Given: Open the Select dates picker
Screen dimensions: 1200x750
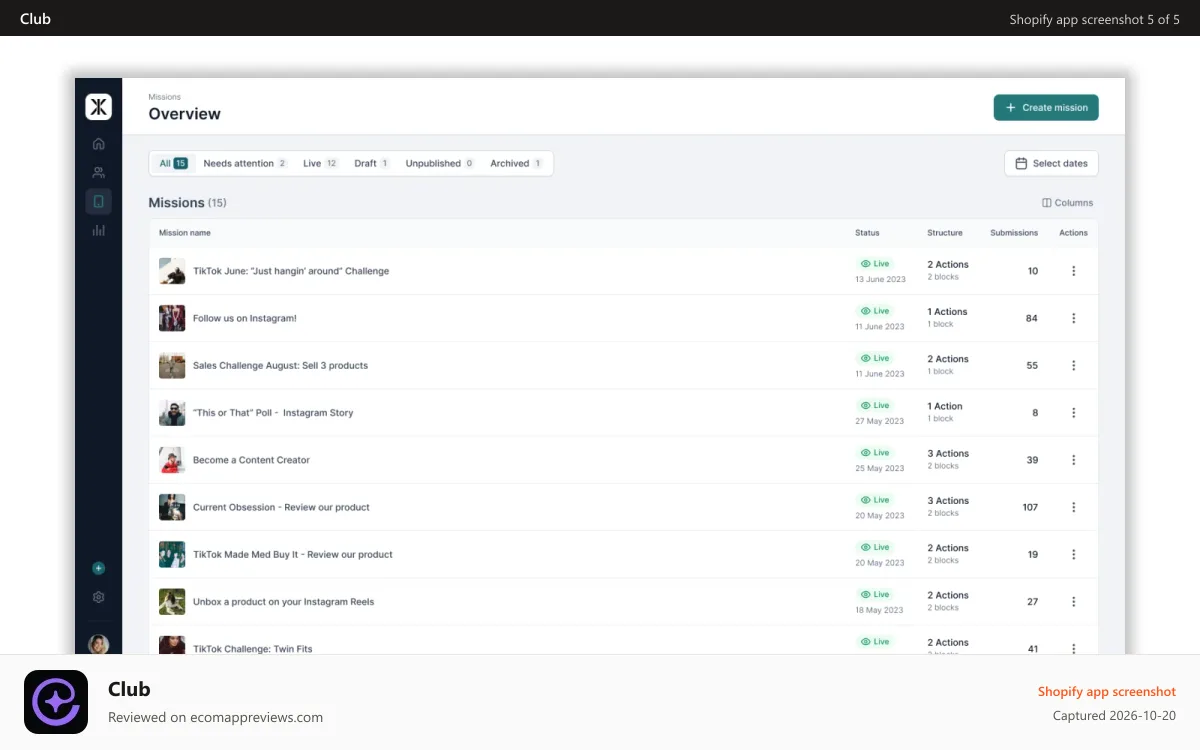Looking at the screenshot, I should 1051,163.
